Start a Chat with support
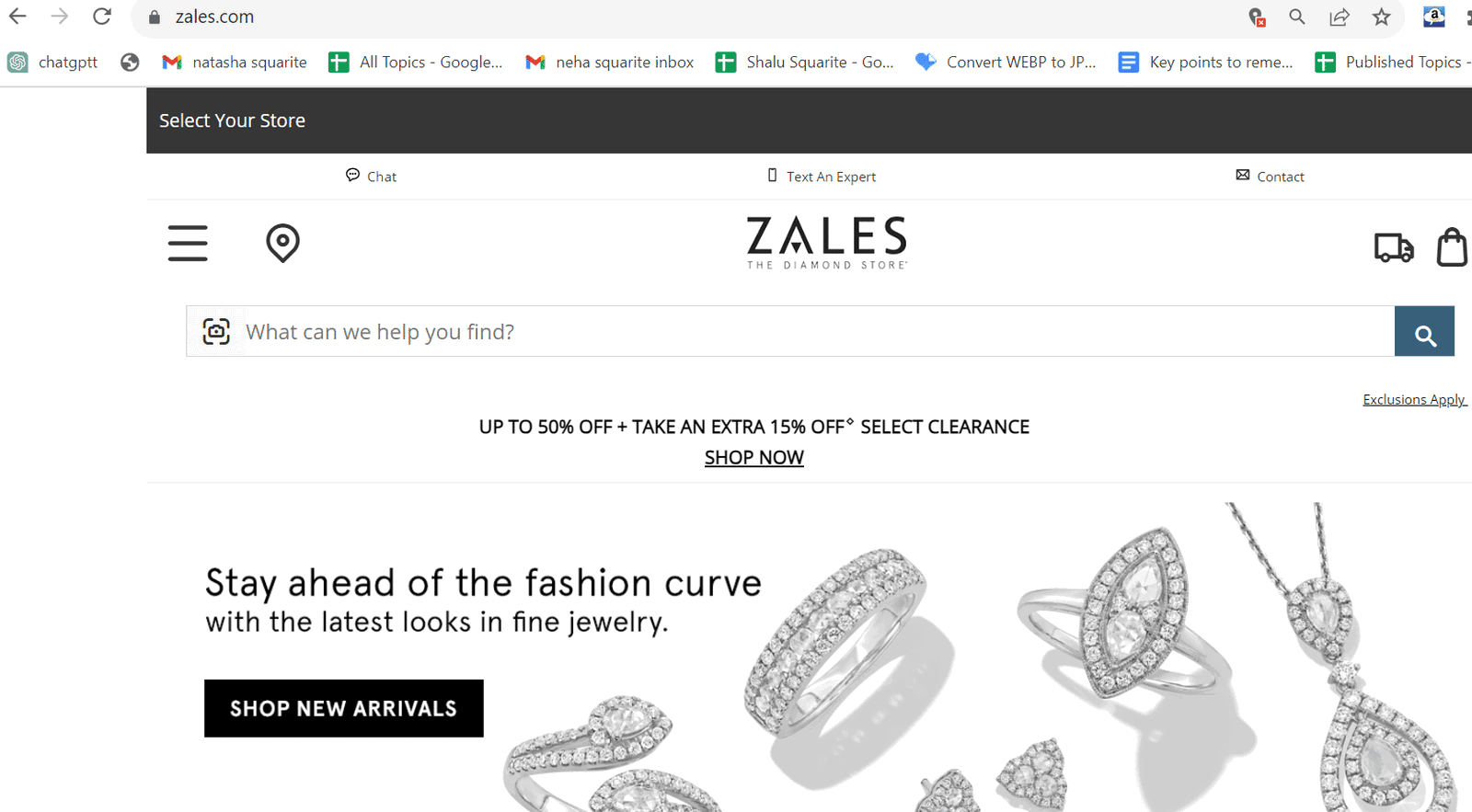 (372, 176)
